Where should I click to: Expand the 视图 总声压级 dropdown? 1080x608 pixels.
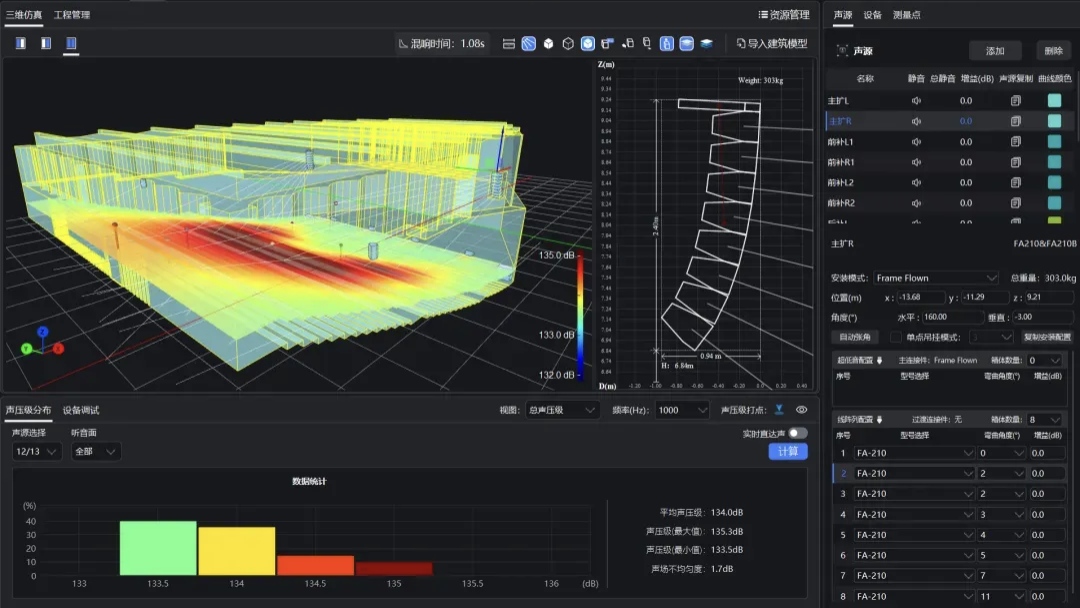[x=563, y=409]
